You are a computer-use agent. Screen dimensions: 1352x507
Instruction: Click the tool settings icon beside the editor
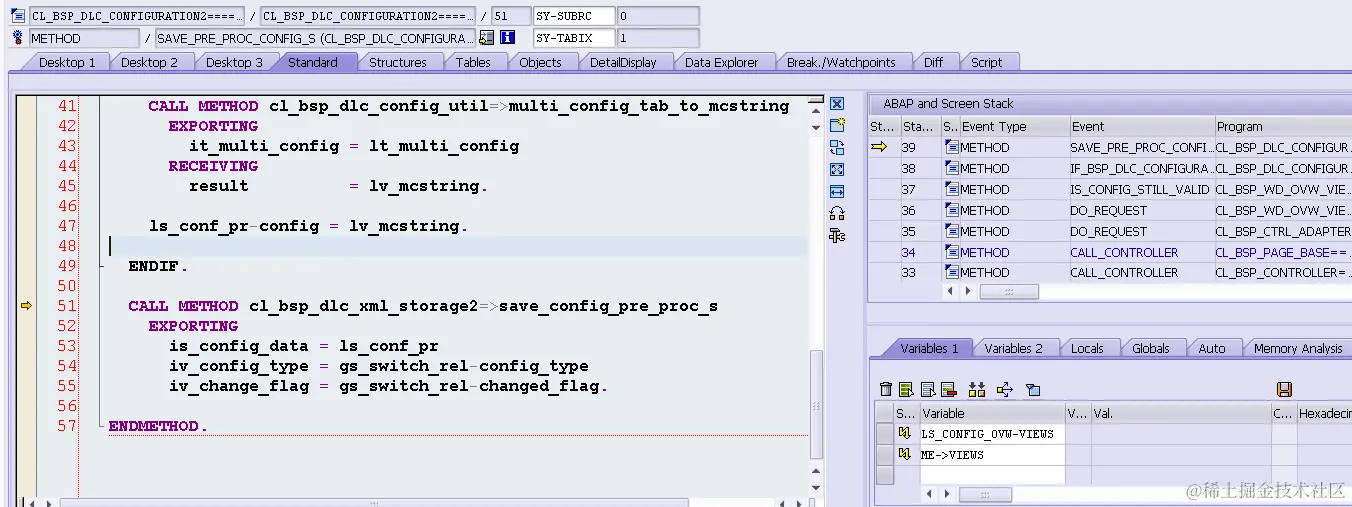click(837, 236)
